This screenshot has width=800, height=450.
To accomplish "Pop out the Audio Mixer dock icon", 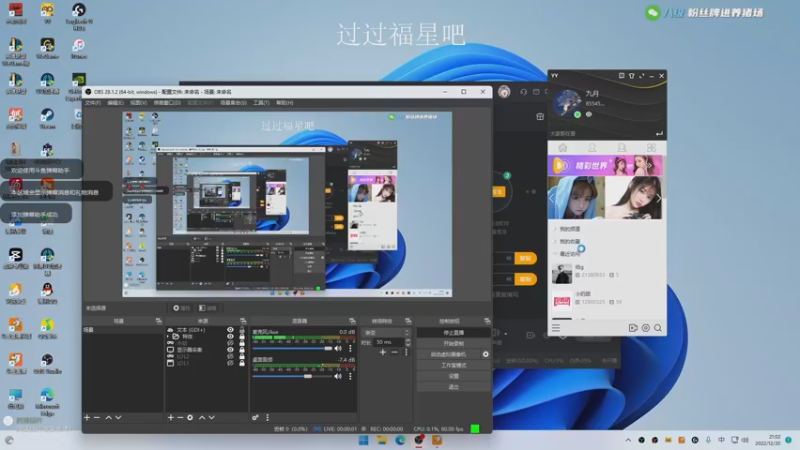I will [x=352, y=321].
